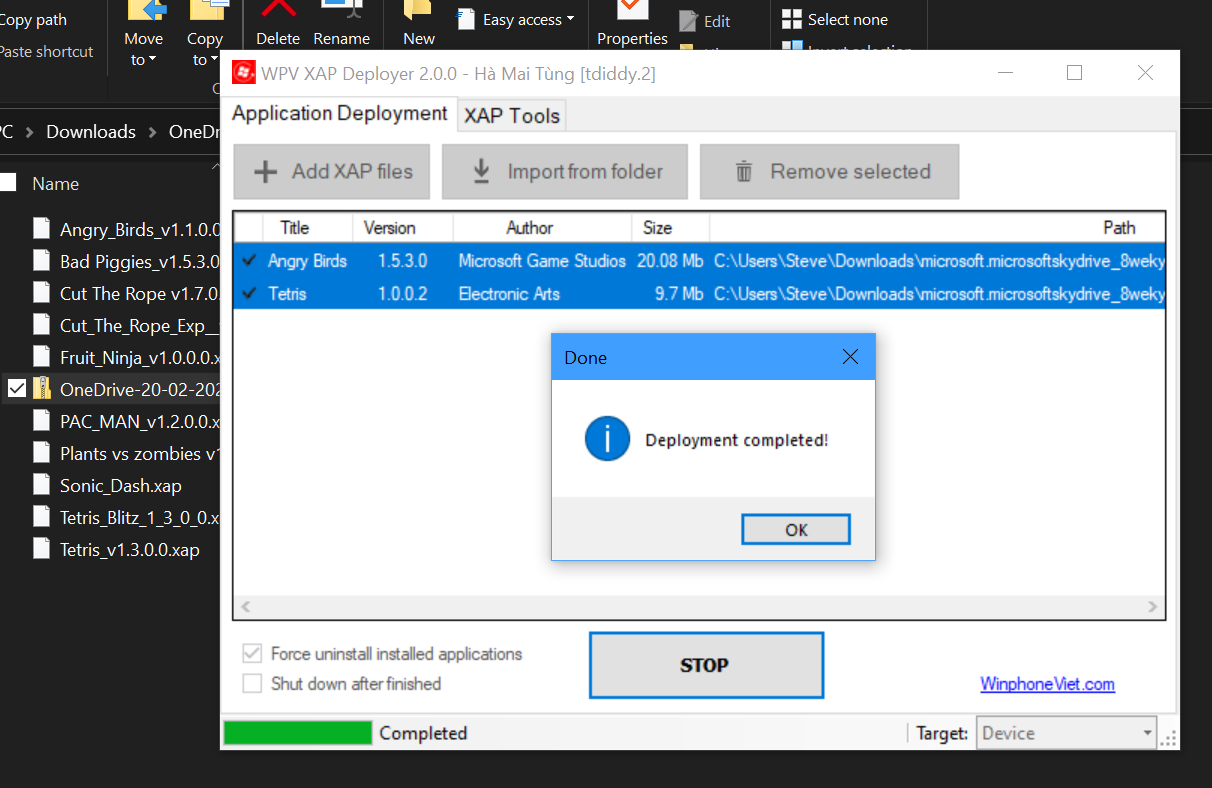Image resolution: width=1212 pixels, height=788 pixels.
Task: Add XAP files button
Action: coord(332,172)
